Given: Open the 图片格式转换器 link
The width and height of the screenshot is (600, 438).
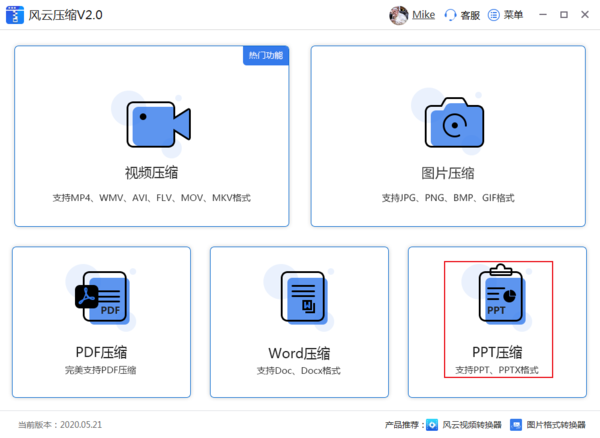Looking at the screenshot, I should click(556, 425).
